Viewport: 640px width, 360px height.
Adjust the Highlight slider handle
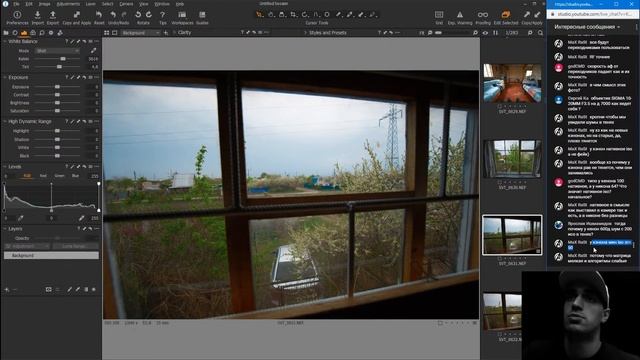[x=57, y=131]
